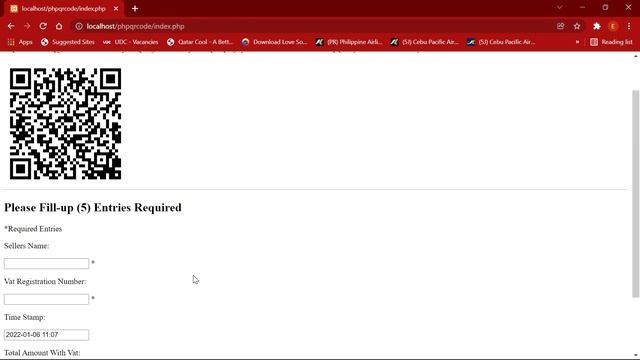Click the forward navigation arrow
Image resolution: width=640 pixels, height=360 pixels.
coord(27,26)
